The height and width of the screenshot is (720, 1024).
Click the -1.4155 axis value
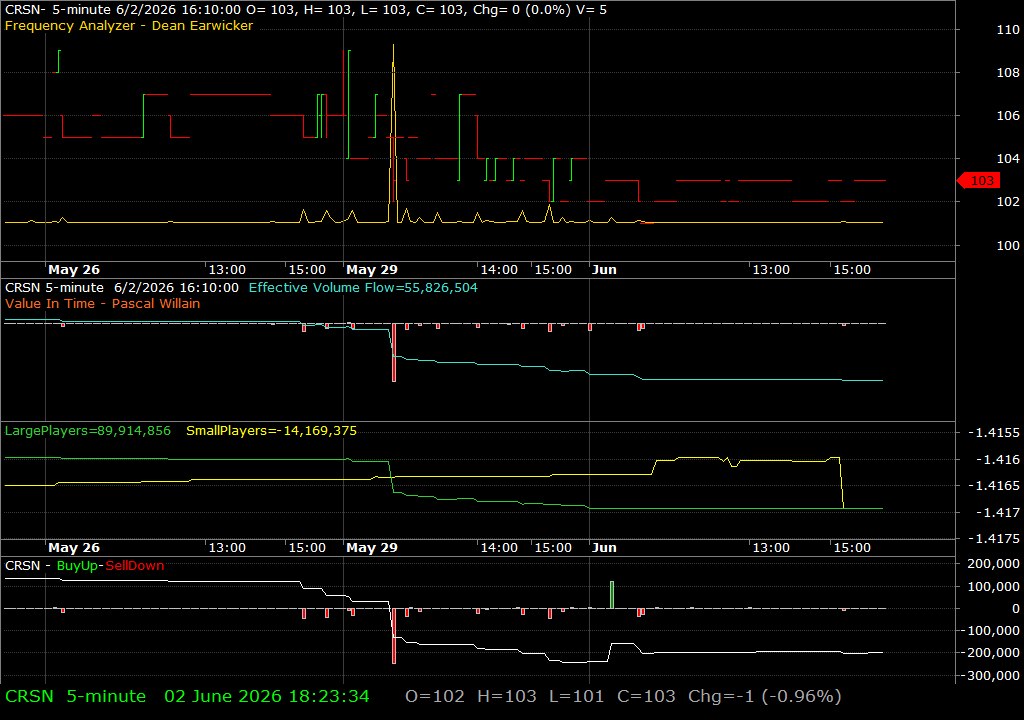pyautogui.click(x=993, y=433)
